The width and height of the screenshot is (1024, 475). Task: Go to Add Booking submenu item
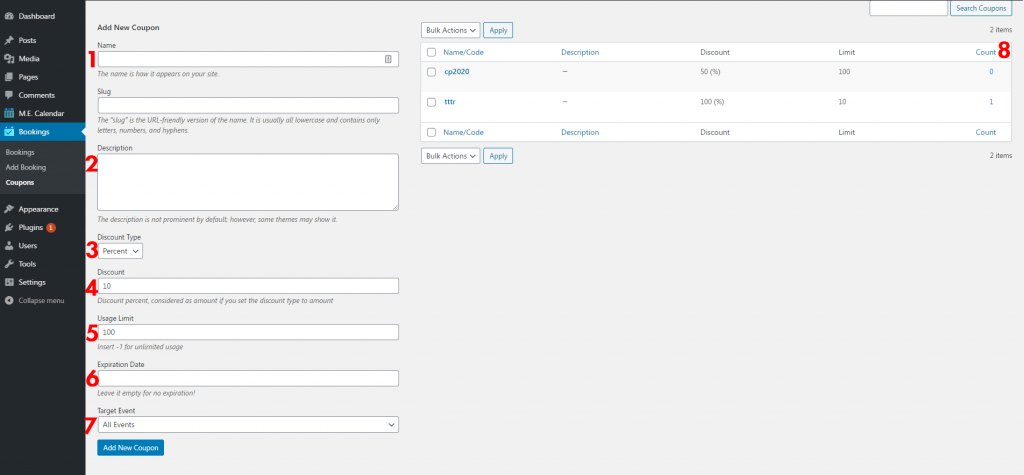pyautogui.click(x=24, y=167)
